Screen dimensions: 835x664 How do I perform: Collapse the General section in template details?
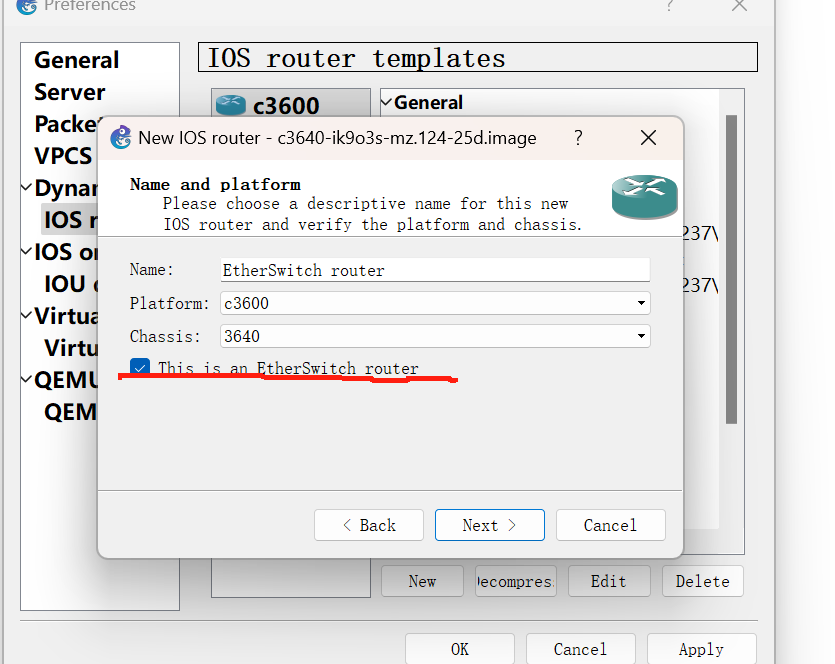387,102
